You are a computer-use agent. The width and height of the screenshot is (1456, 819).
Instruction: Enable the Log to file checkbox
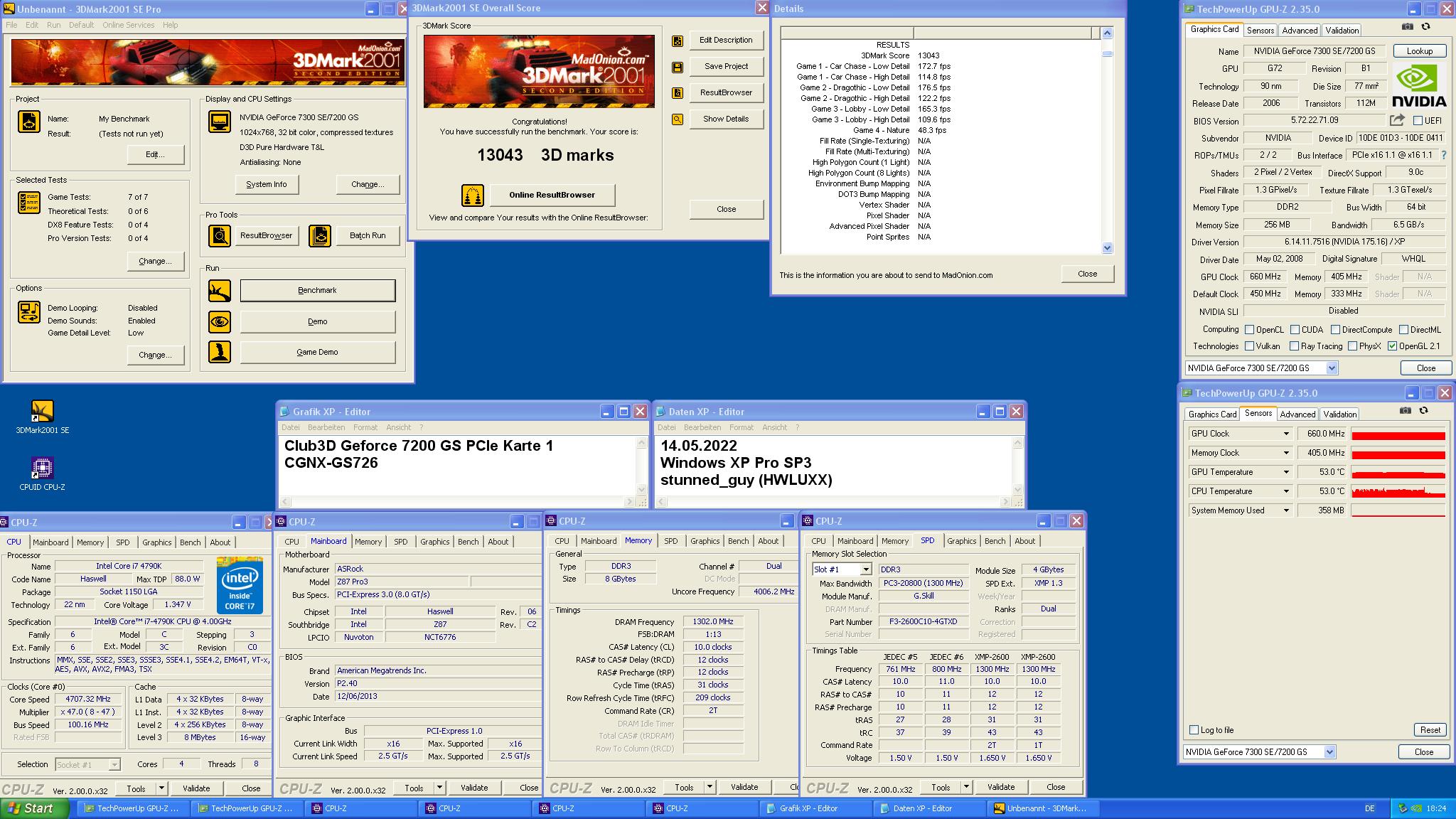[1194, 730]
